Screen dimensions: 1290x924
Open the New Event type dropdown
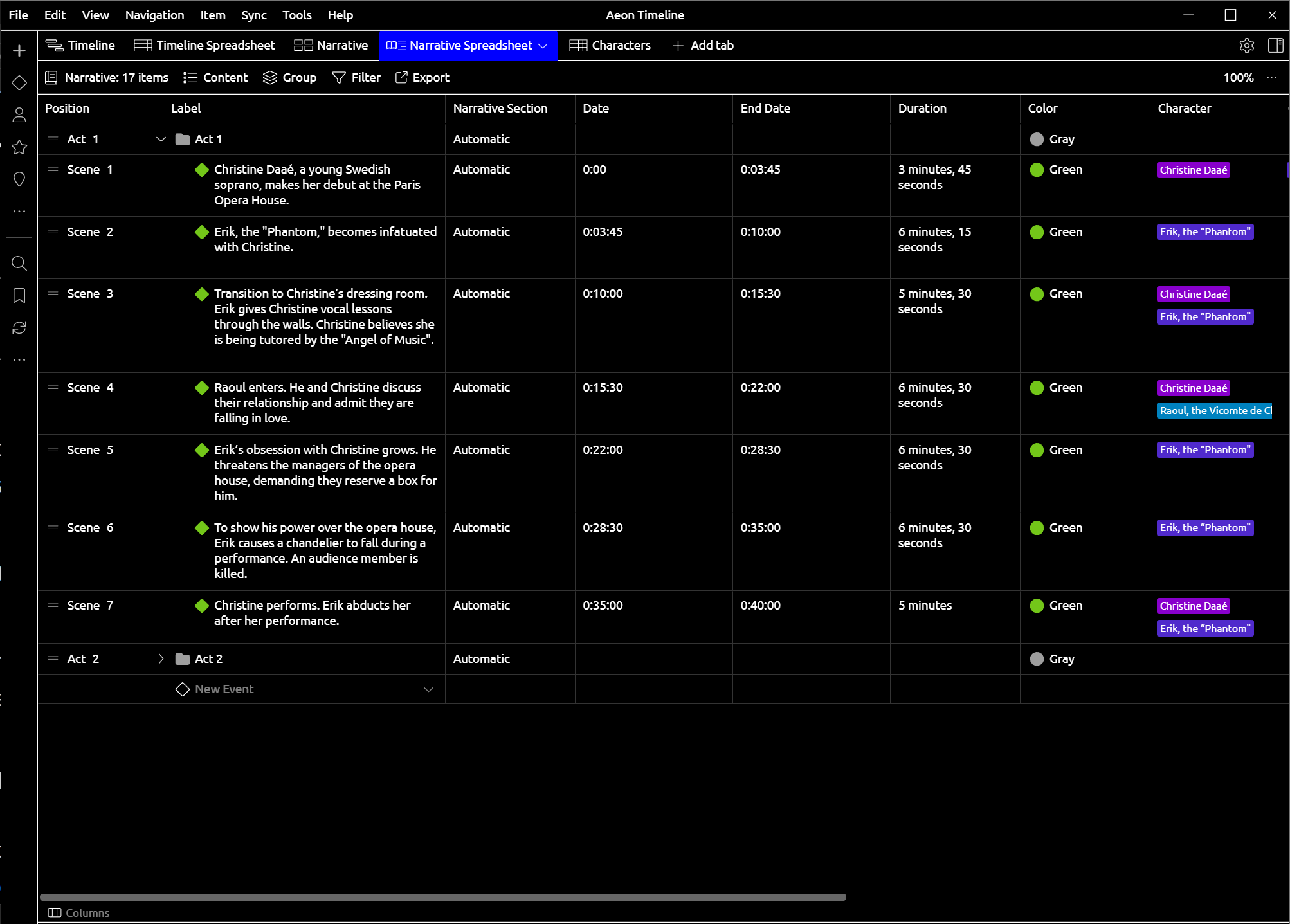pos(428,689)
